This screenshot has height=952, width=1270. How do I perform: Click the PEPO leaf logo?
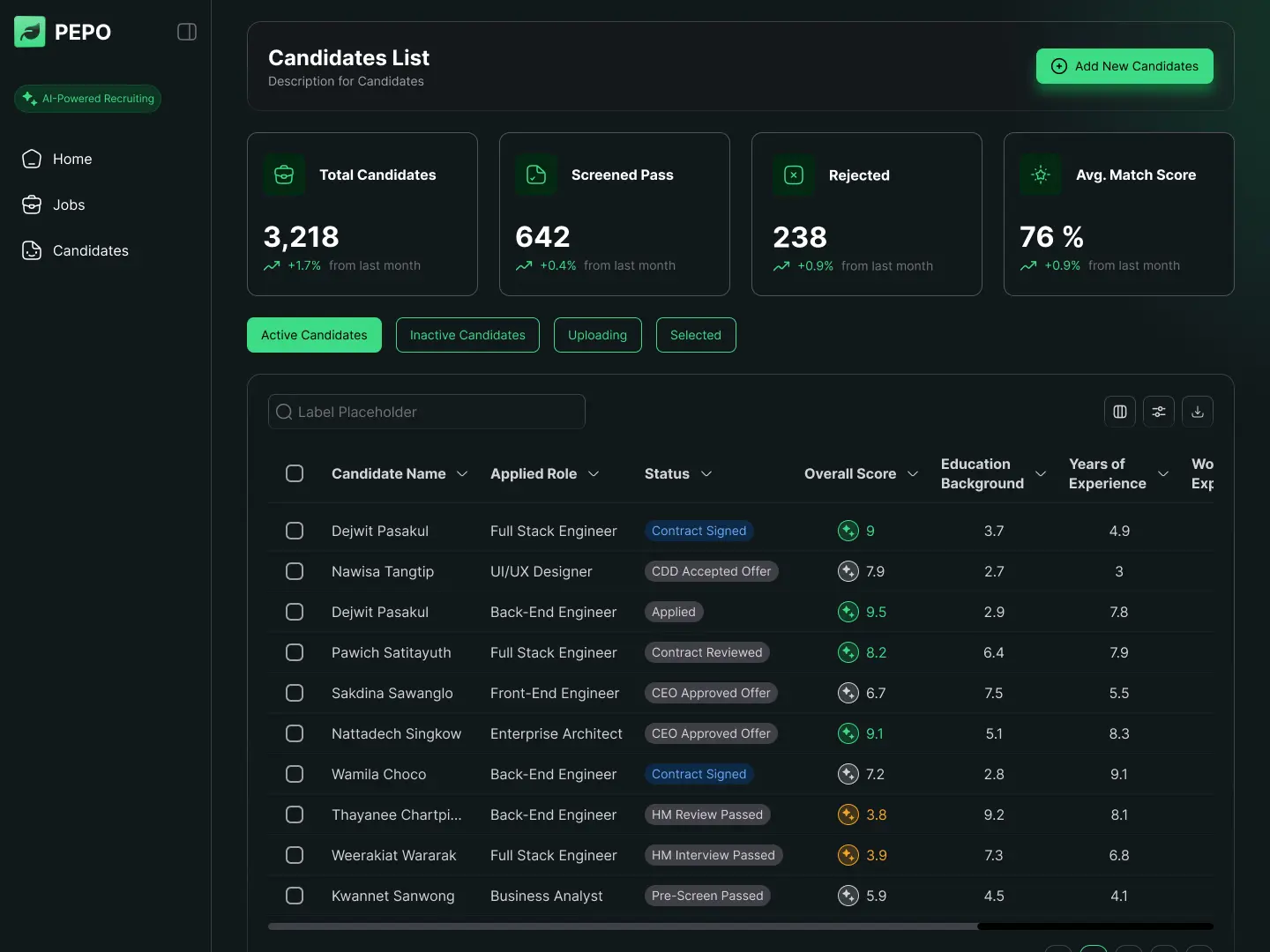click(30, 32)
